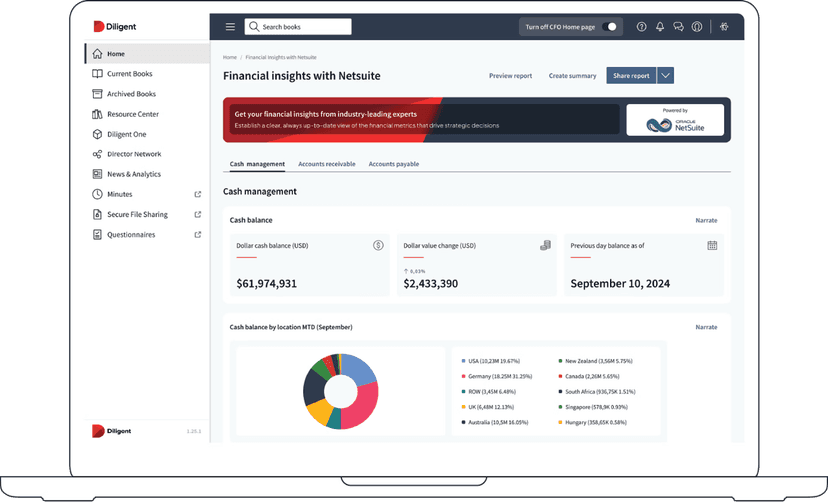Open the user profile icon
Image resolution: width=828 pixels, height=502 pixels.
[697, 26]
